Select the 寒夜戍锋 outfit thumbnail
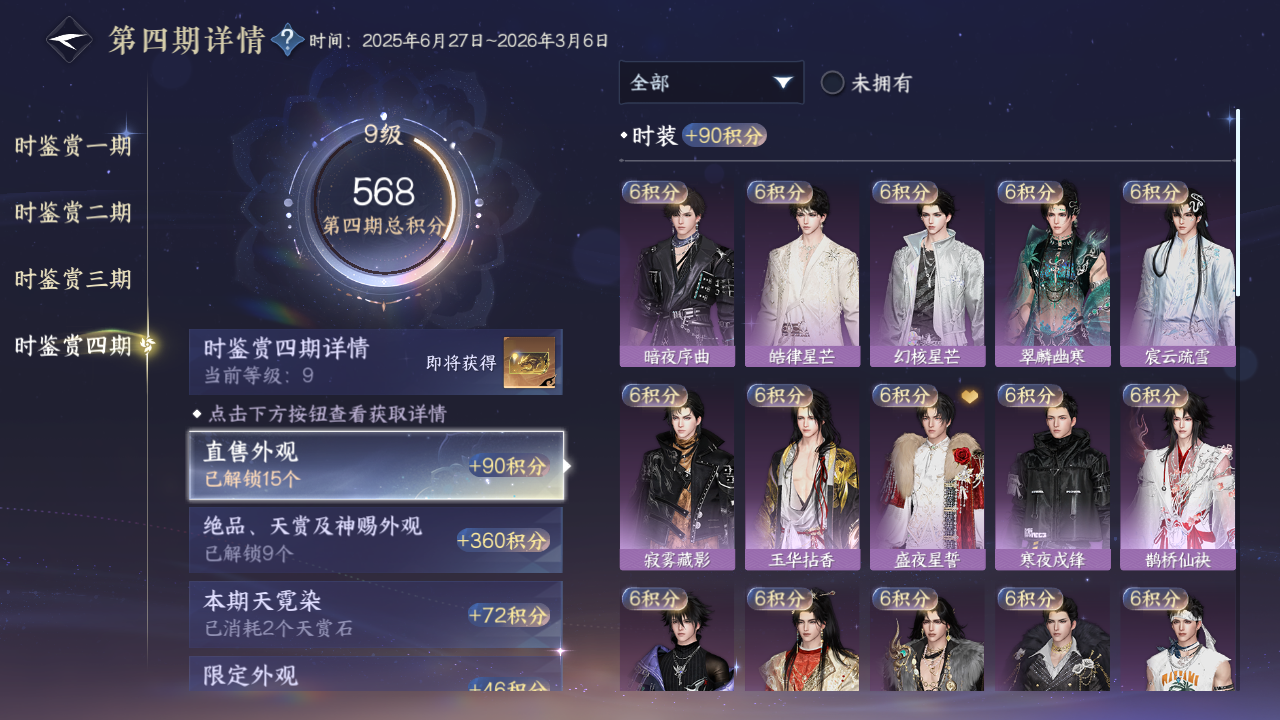Screen dimensions: 1280x720 tap(1052, 477)
